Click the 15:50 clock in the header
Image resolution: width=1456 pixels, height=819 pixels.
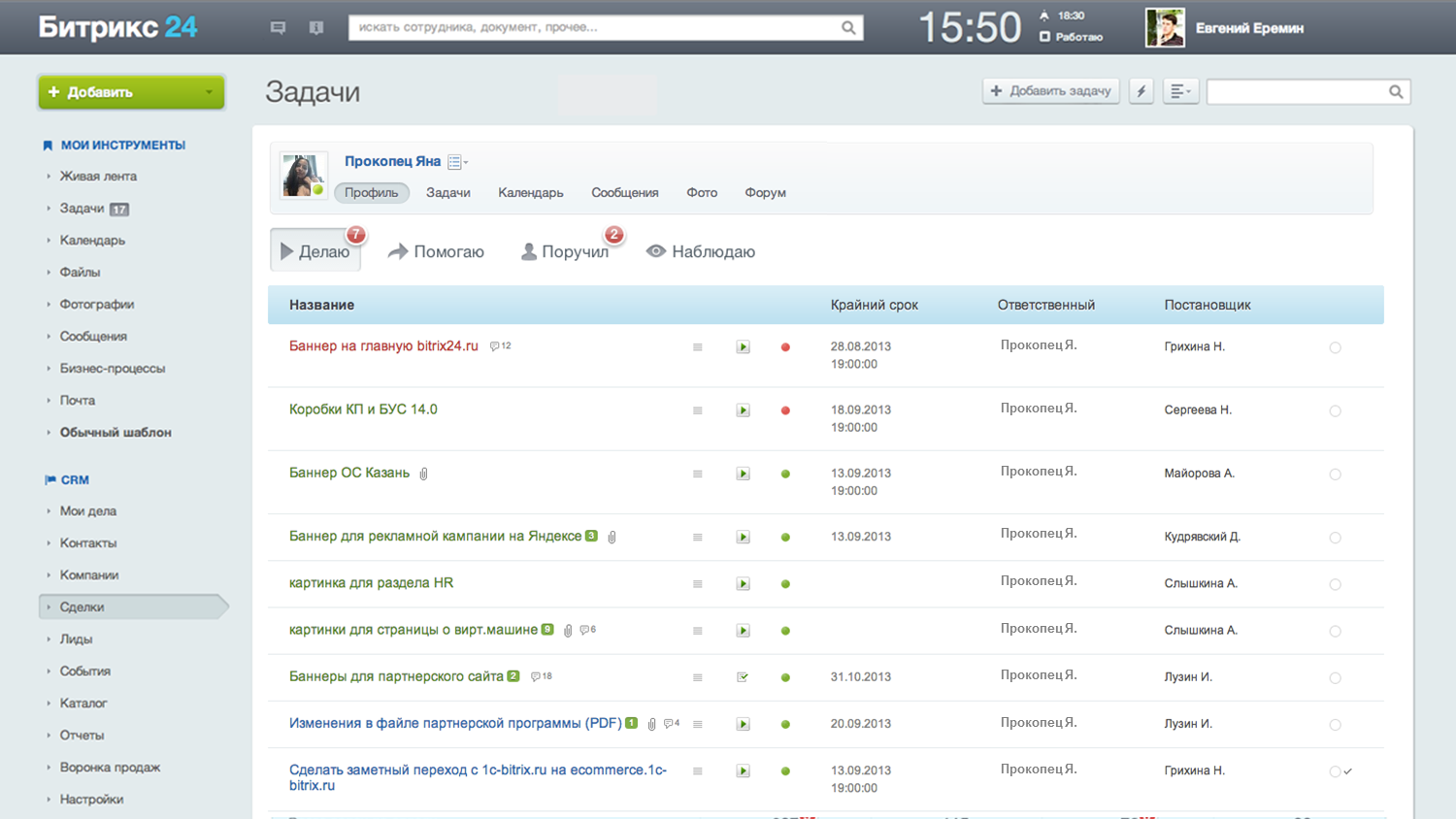pyautogui.click(x=970, y=27)
